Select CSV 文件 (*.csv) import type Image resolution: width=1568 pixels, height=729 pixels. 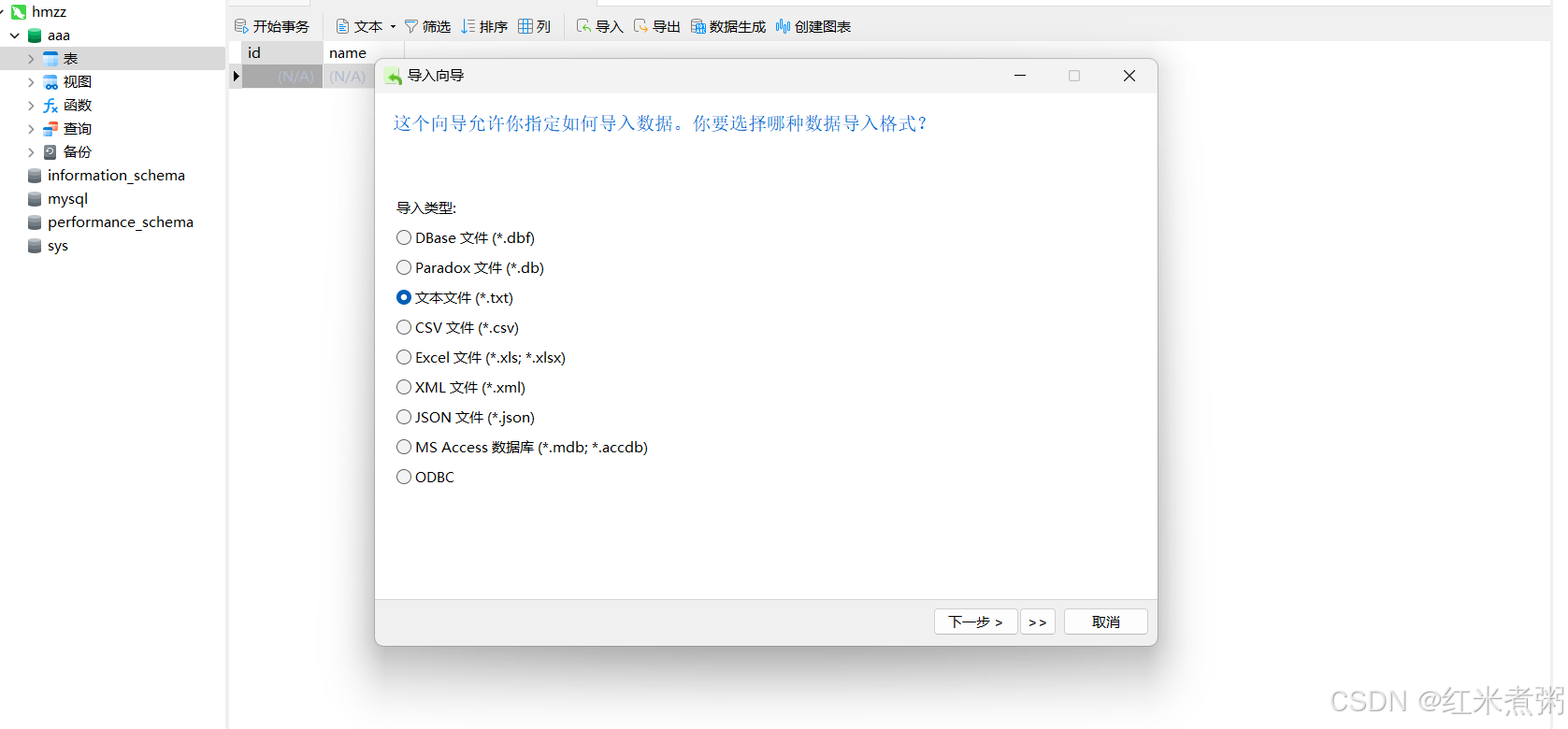pos(404,327)
